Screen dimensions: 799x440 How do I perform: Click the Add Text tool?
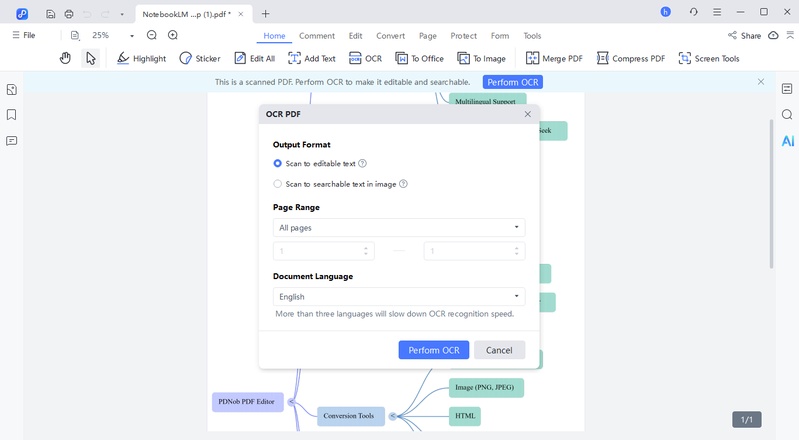(312, 58)
